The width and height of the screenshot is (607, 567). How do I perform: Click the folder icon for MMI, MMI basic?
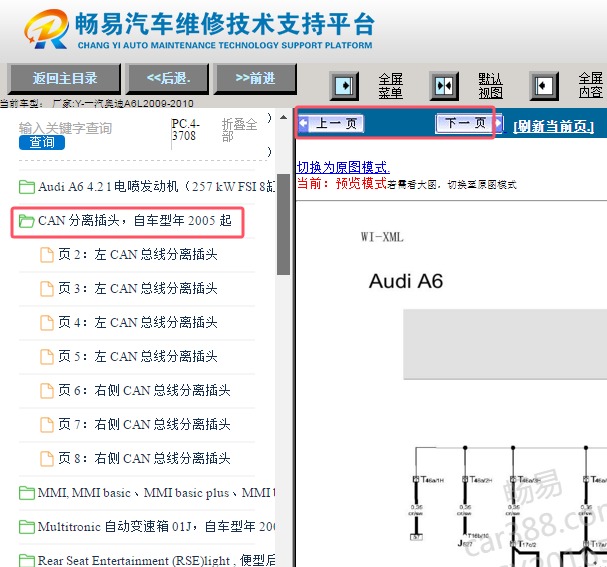27,493
